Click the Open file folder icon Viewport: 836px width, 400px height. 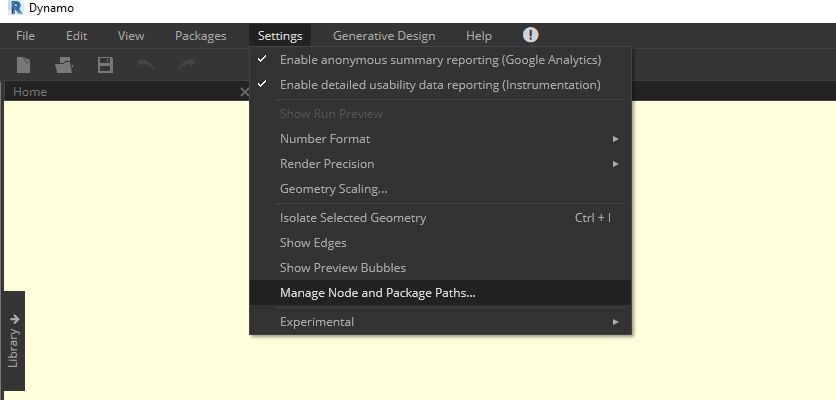click(x=65, y=66)
